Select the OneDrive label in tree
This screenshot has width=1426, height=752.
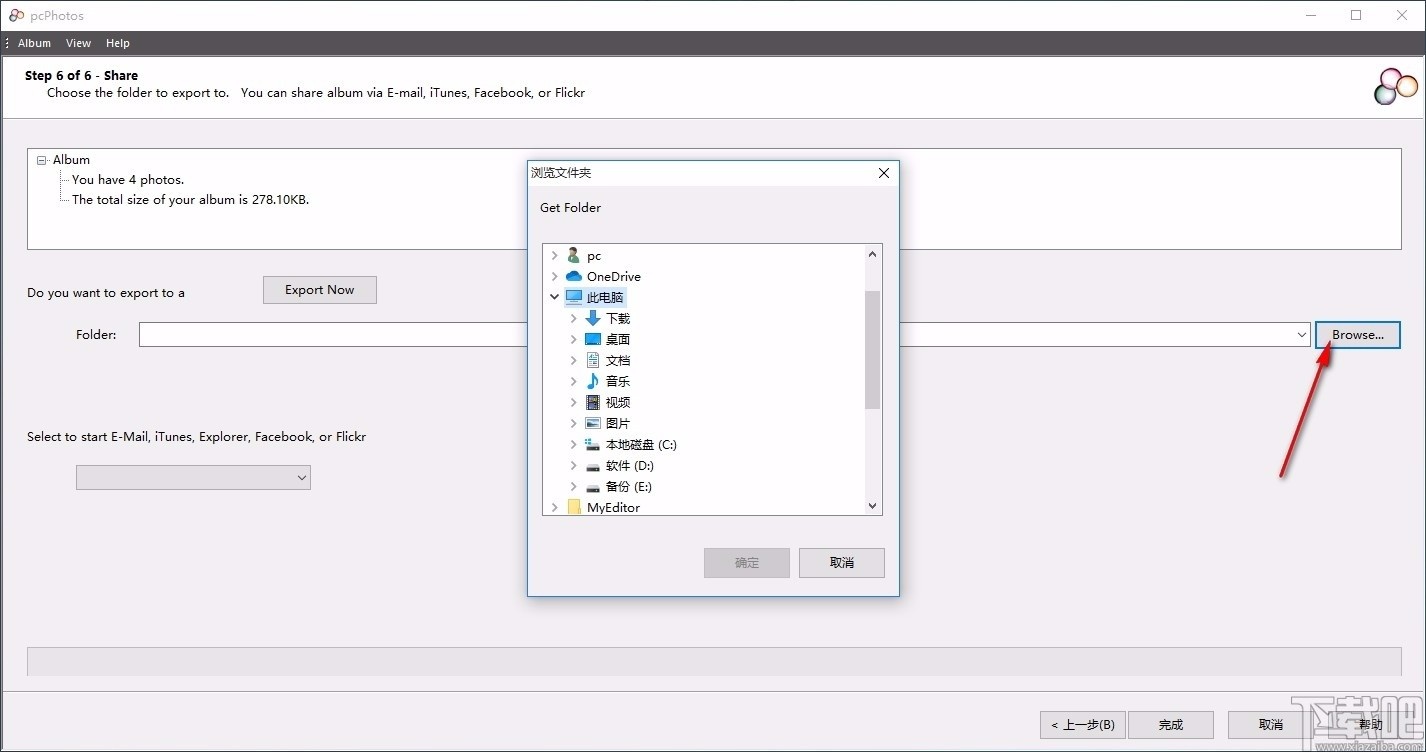pyautogui.click(x=614, y=277)
